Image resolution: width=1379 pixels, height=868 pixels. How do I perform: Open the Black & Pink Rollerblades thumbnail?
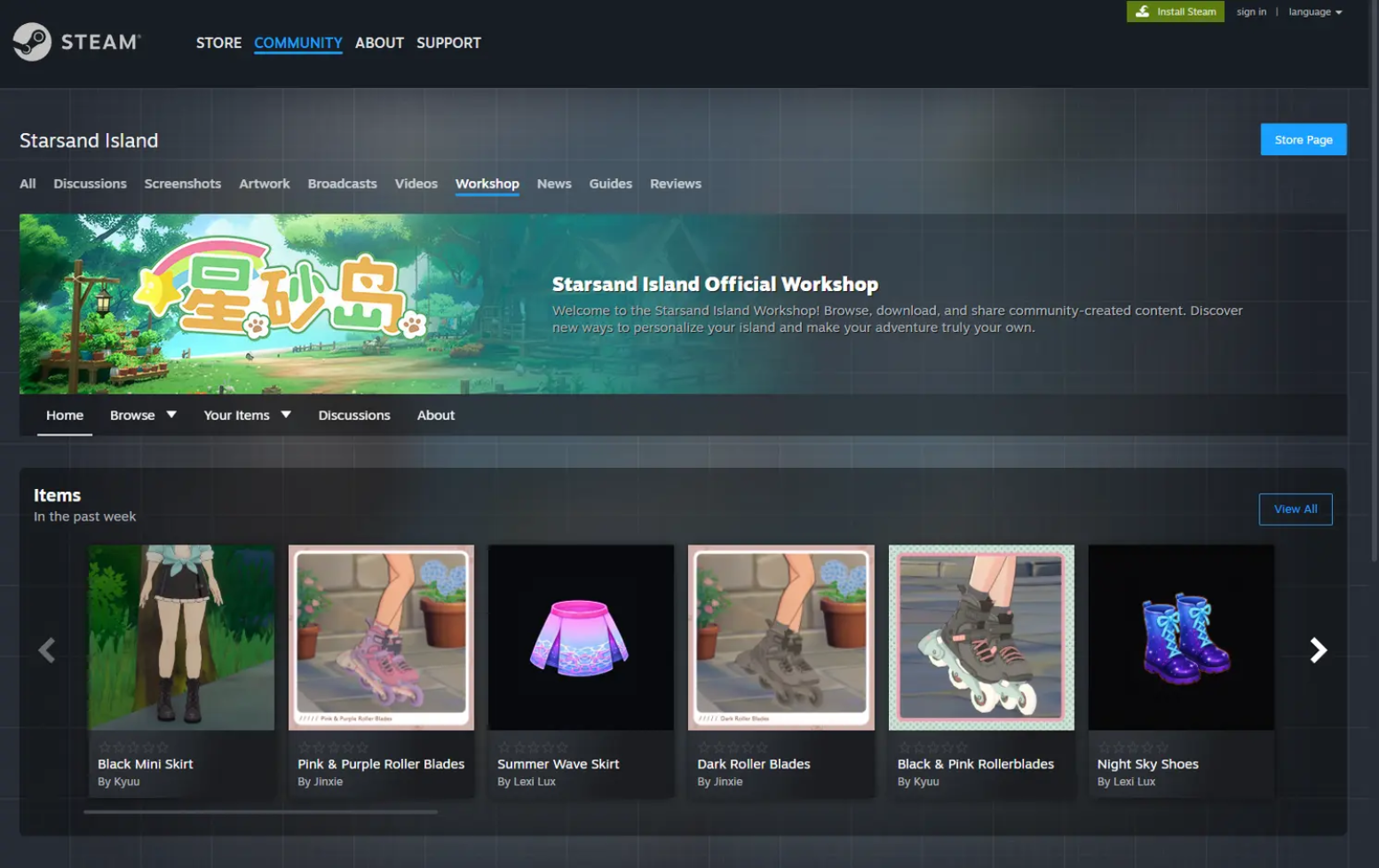point(981,637)
